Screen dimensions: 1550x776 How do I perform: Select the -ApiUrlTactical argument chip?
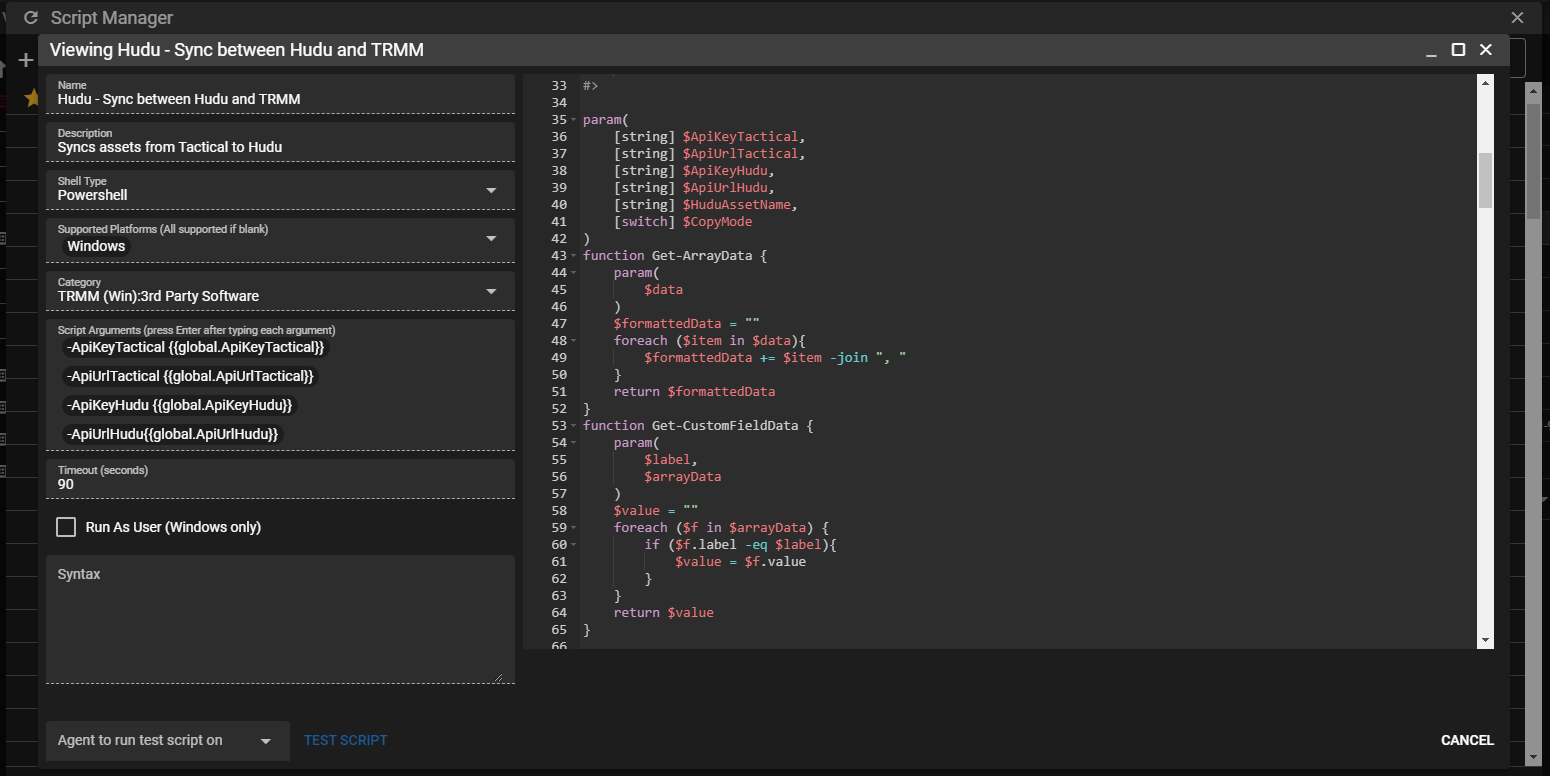[190, 376]
